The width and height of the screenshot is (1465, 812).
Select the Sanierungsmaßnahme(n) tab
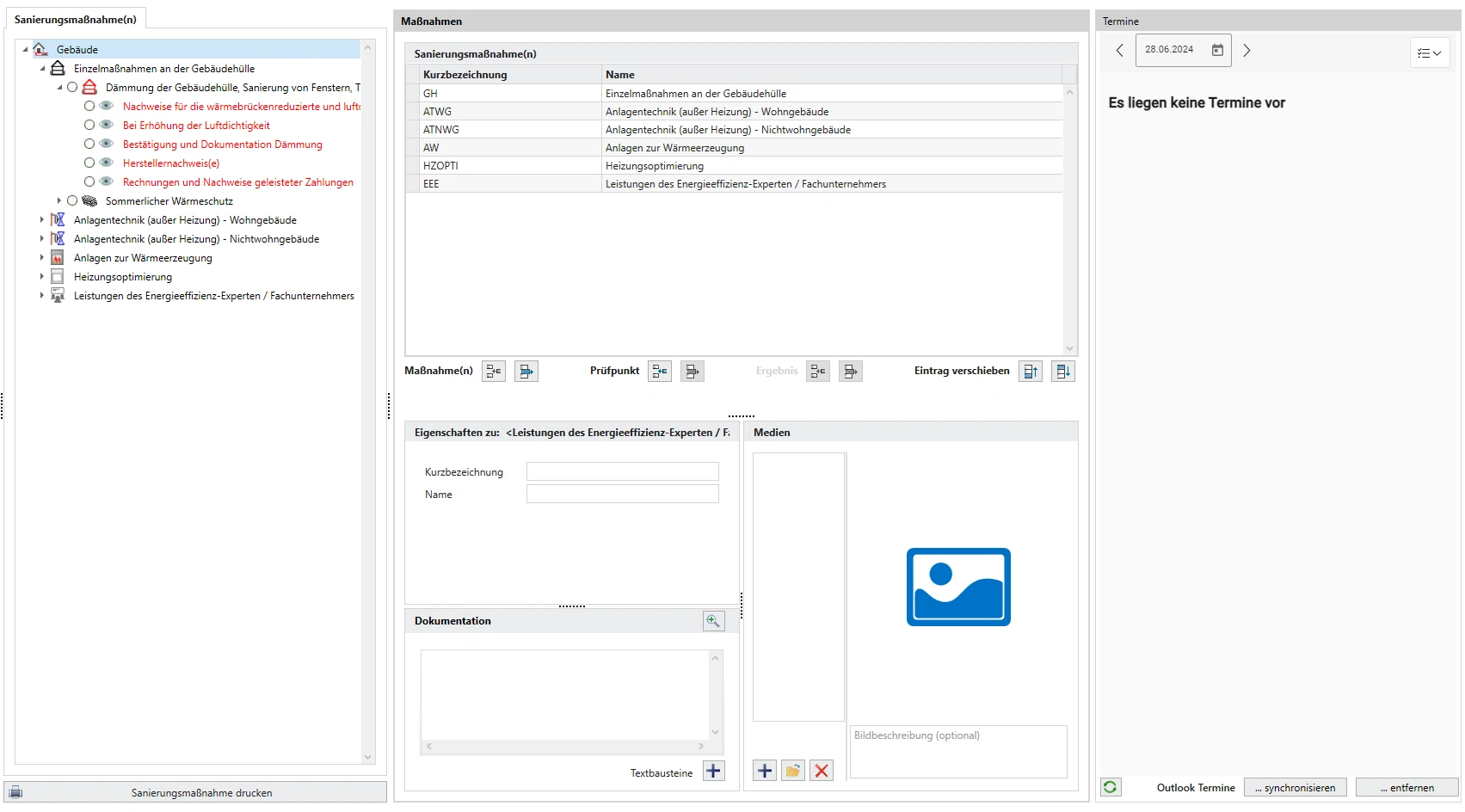click(76, 19)
